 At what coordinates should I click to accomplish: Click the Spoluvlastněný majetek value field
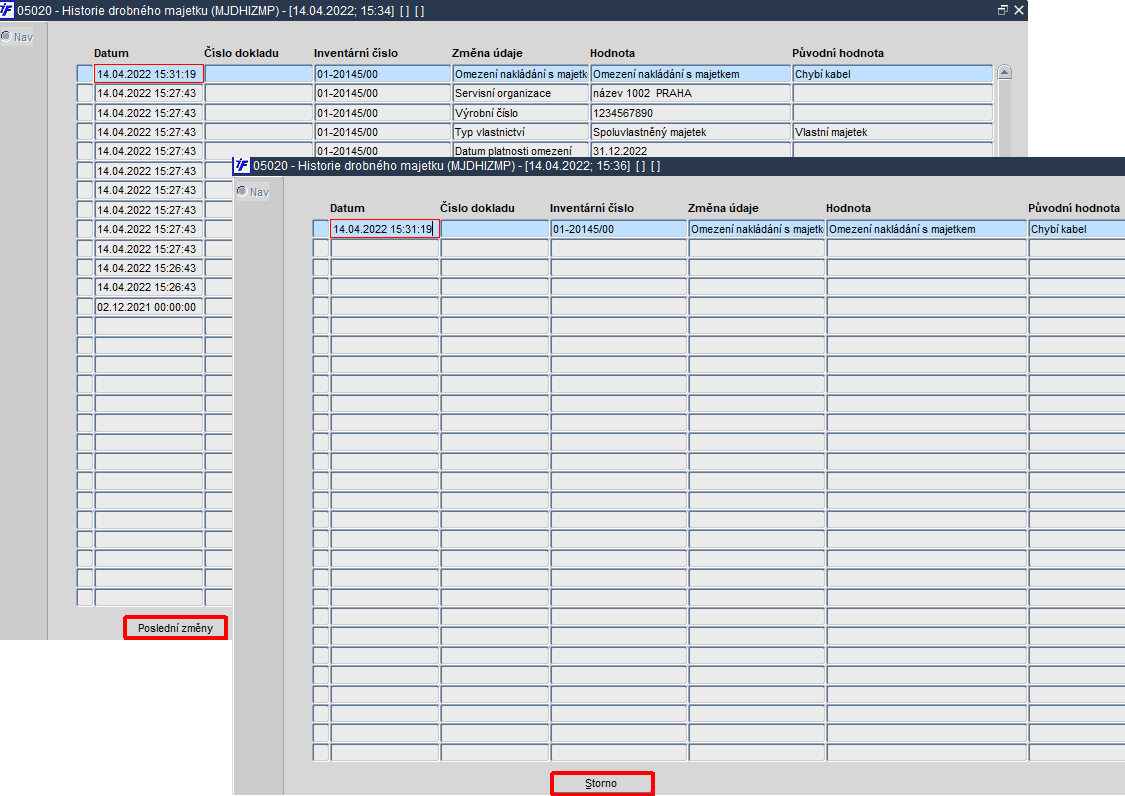pyautogui.click(x=690, y=132)
